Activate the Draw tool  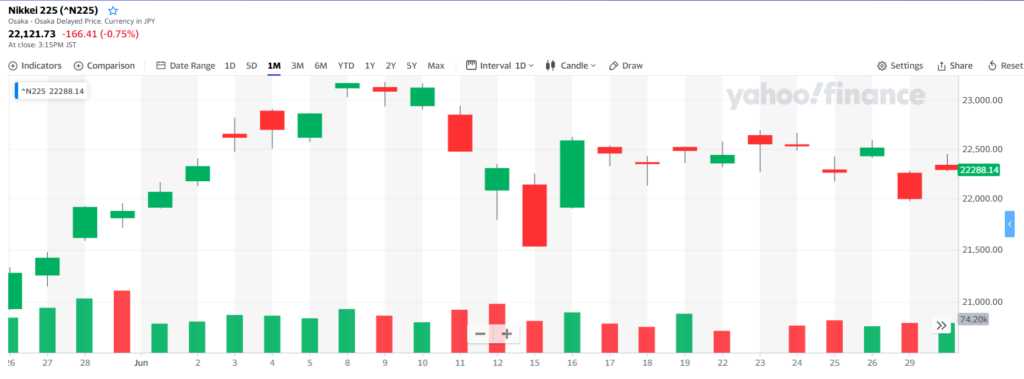click(626, 65)
